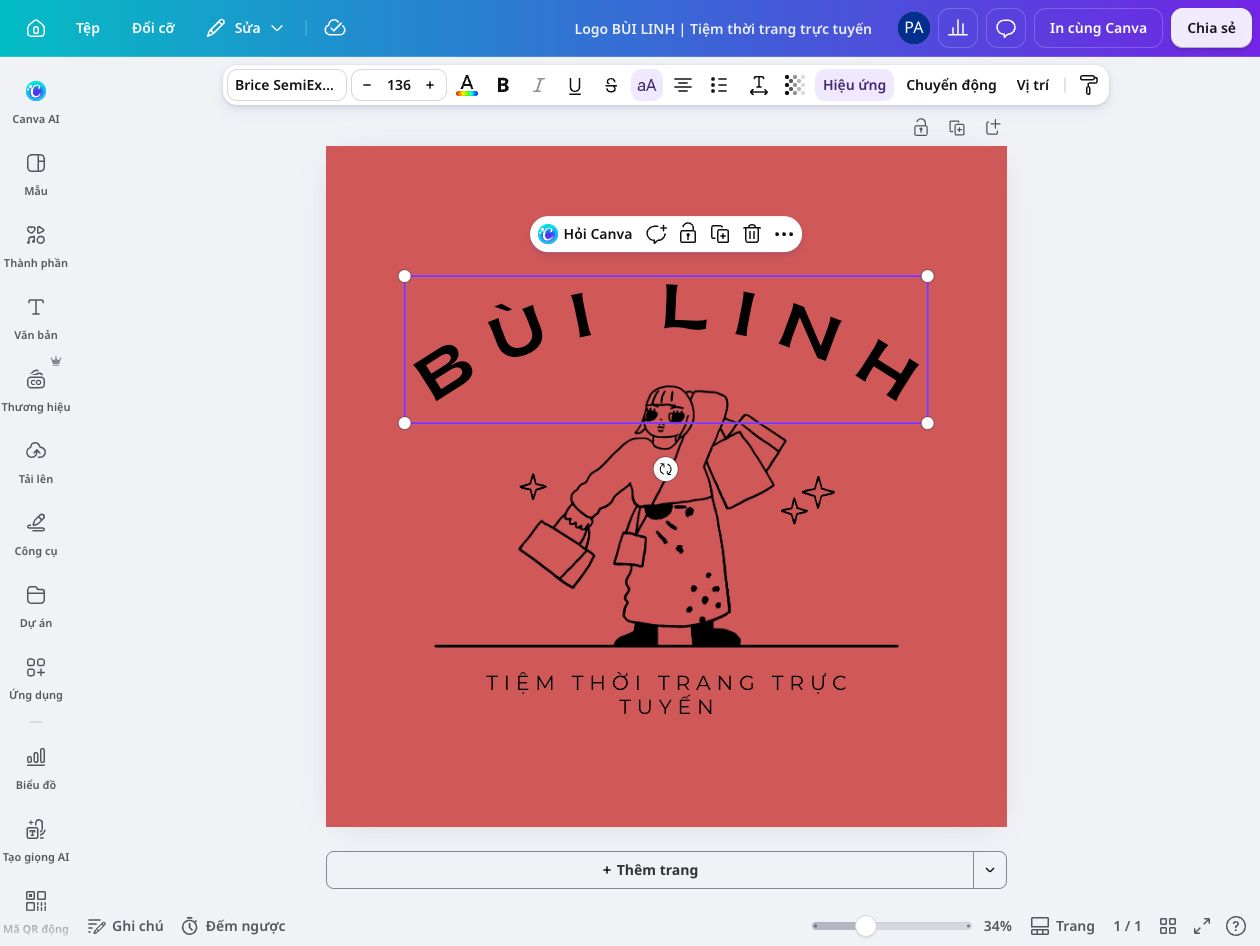
Task: Open PA account avatar
Action: tap(913, 28)
